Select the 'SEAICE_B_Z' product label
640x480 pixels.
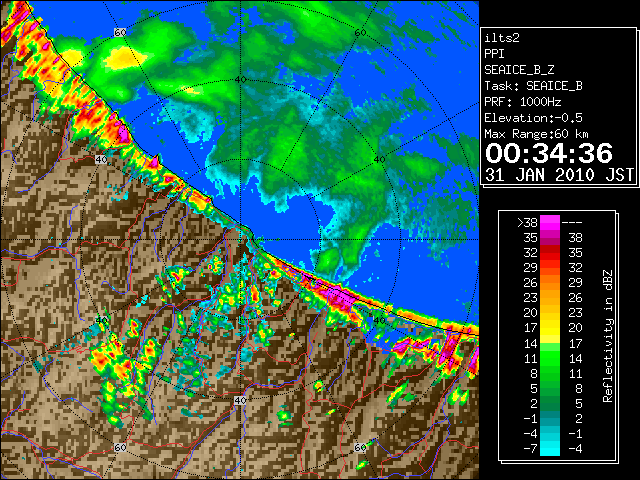pyautogui.click(x=519, y=70)
